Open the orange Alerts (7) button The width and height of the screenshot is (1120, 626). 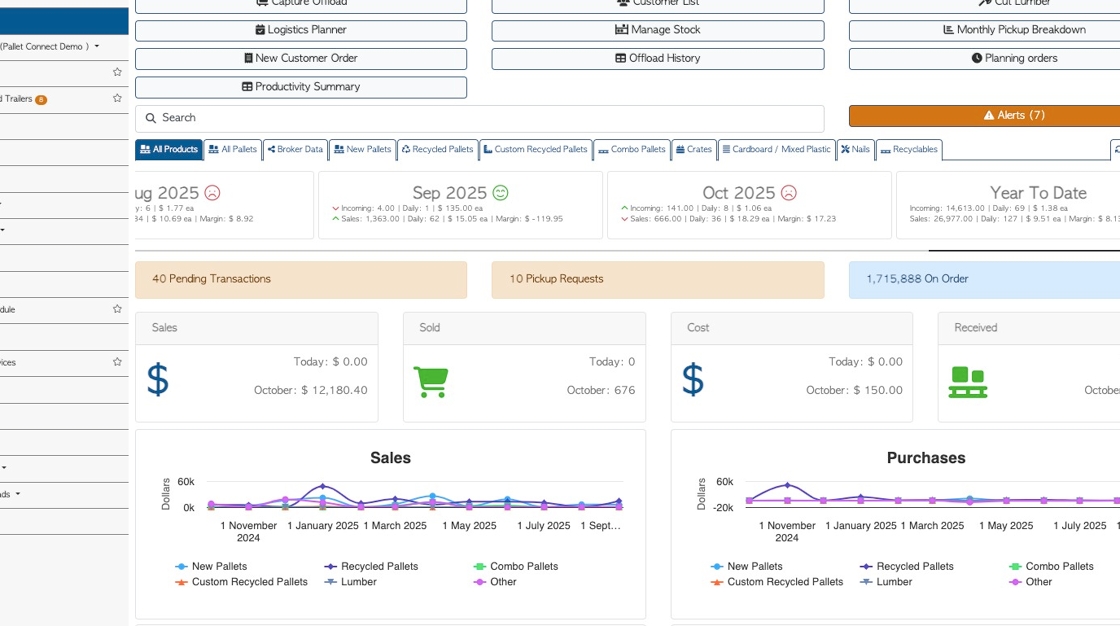(x=1014, y=115)
